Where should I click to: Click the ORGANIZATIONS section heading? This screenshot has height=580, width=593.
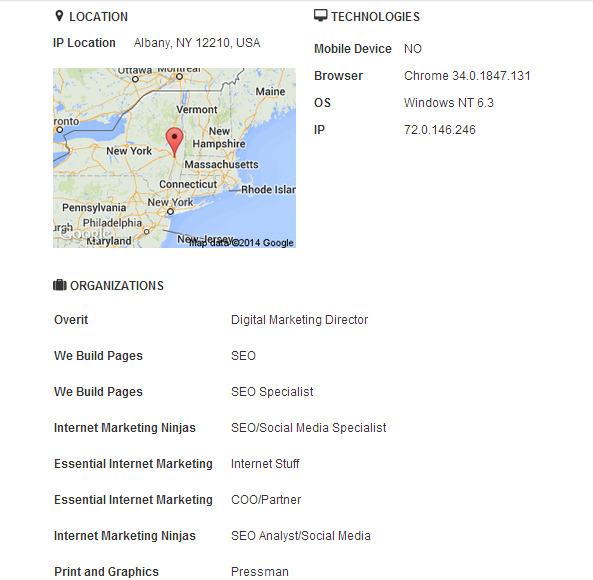pyautogui.click(x=117, y=286)
